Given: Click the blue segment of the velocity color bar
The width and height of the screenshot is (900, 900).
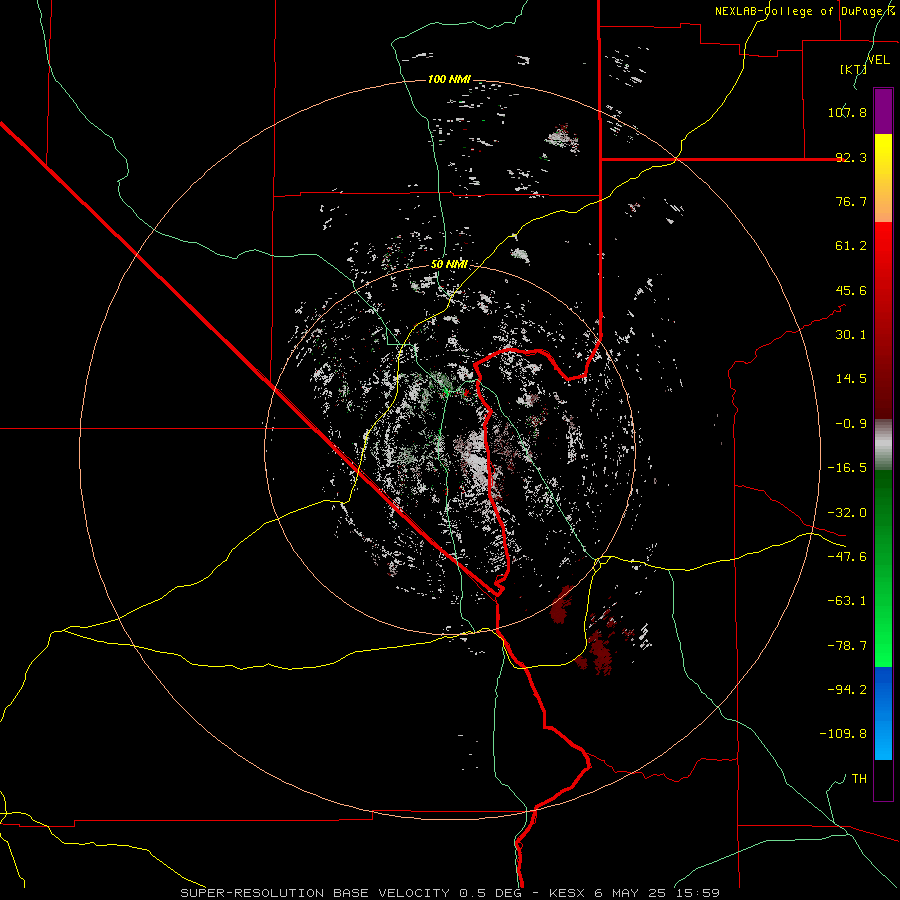Looking at the screenshot, I should coord(883,713).
